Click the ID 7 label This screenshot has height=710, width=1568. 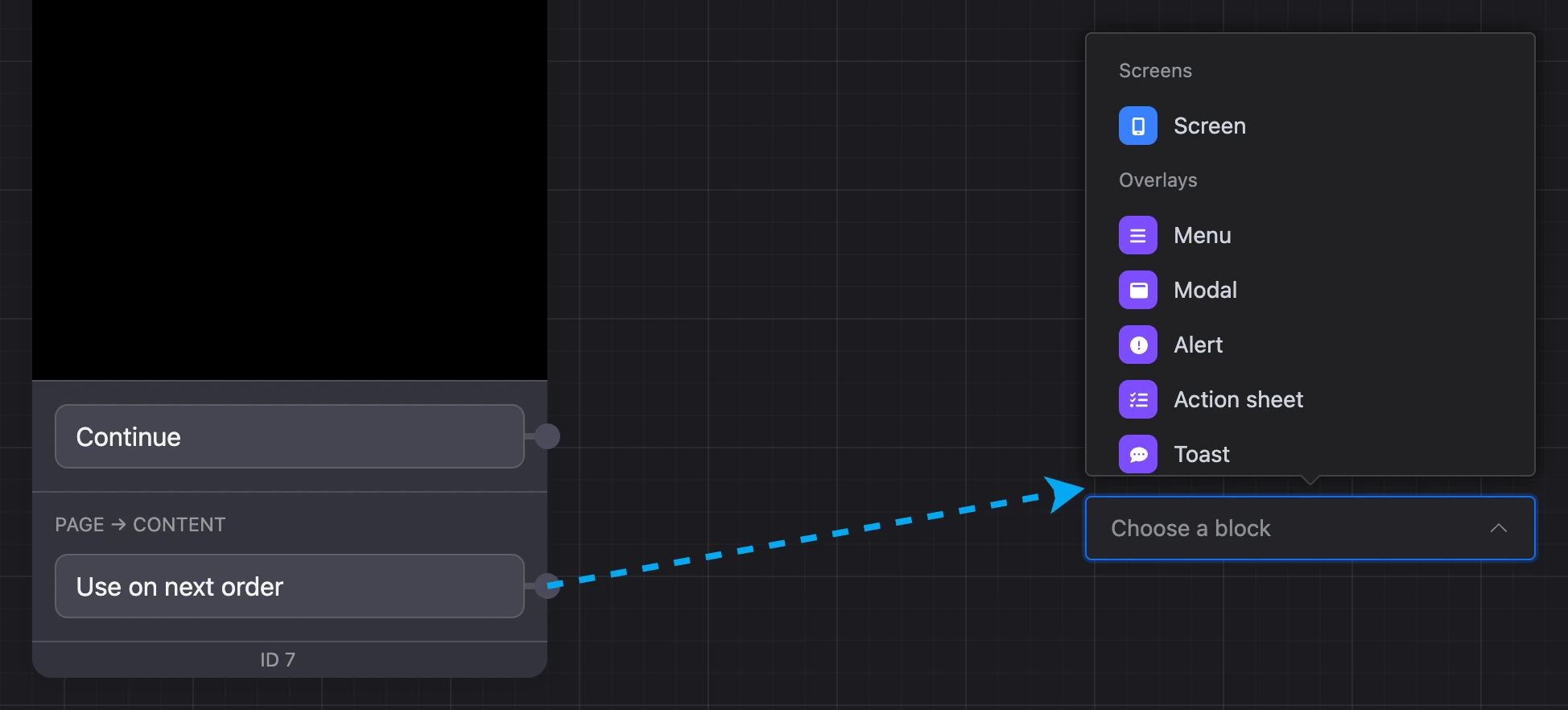278,660
